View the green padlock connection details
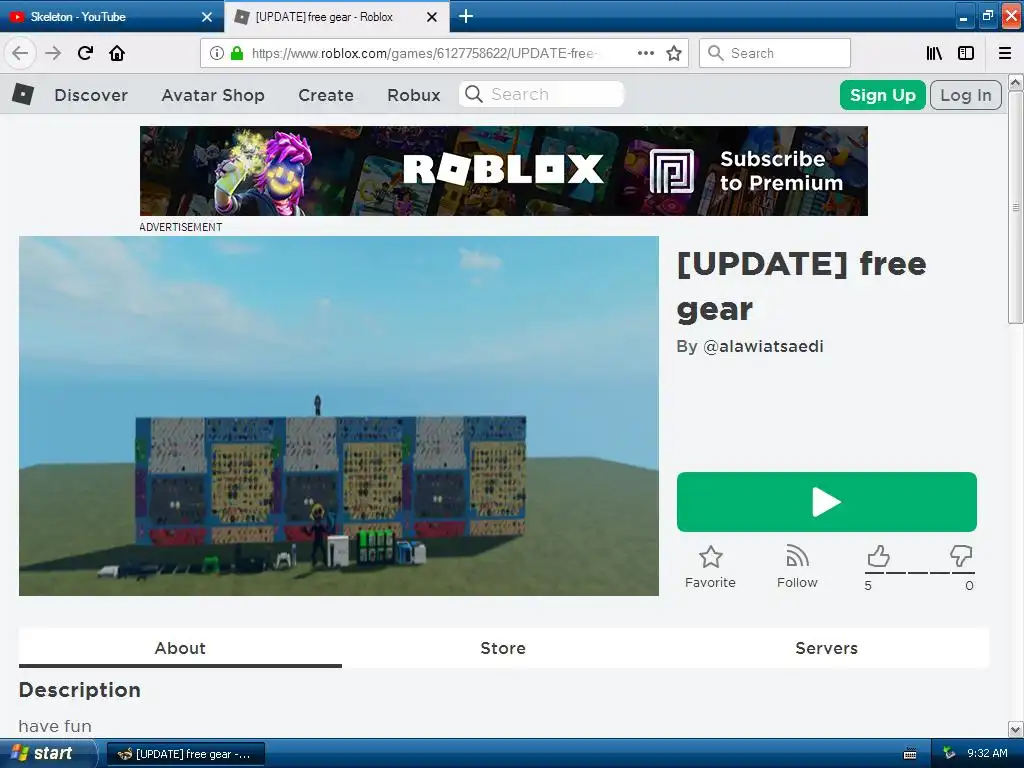 [x=236, y=53]
